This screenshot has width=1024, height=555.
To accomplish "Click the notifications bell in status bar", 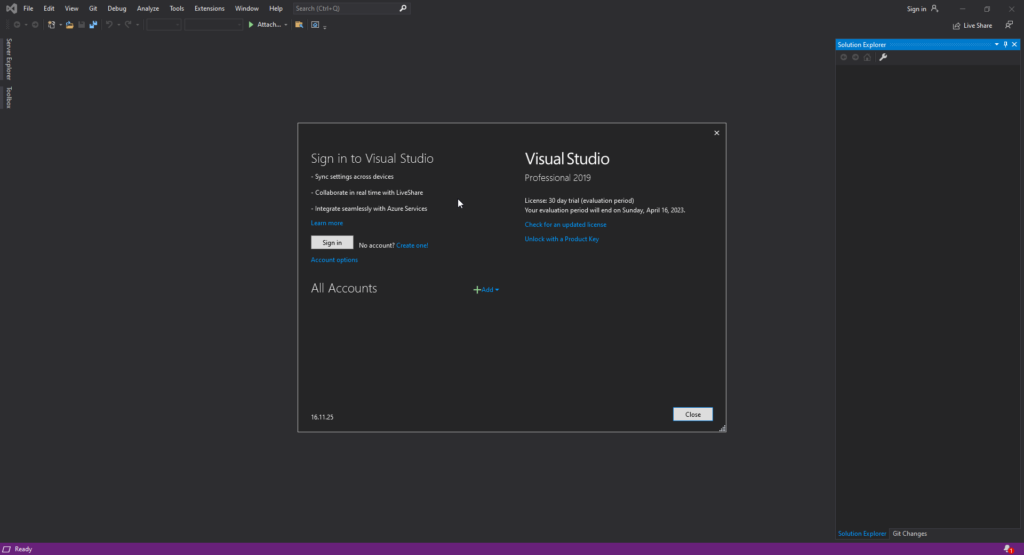I will (1008, 549).
